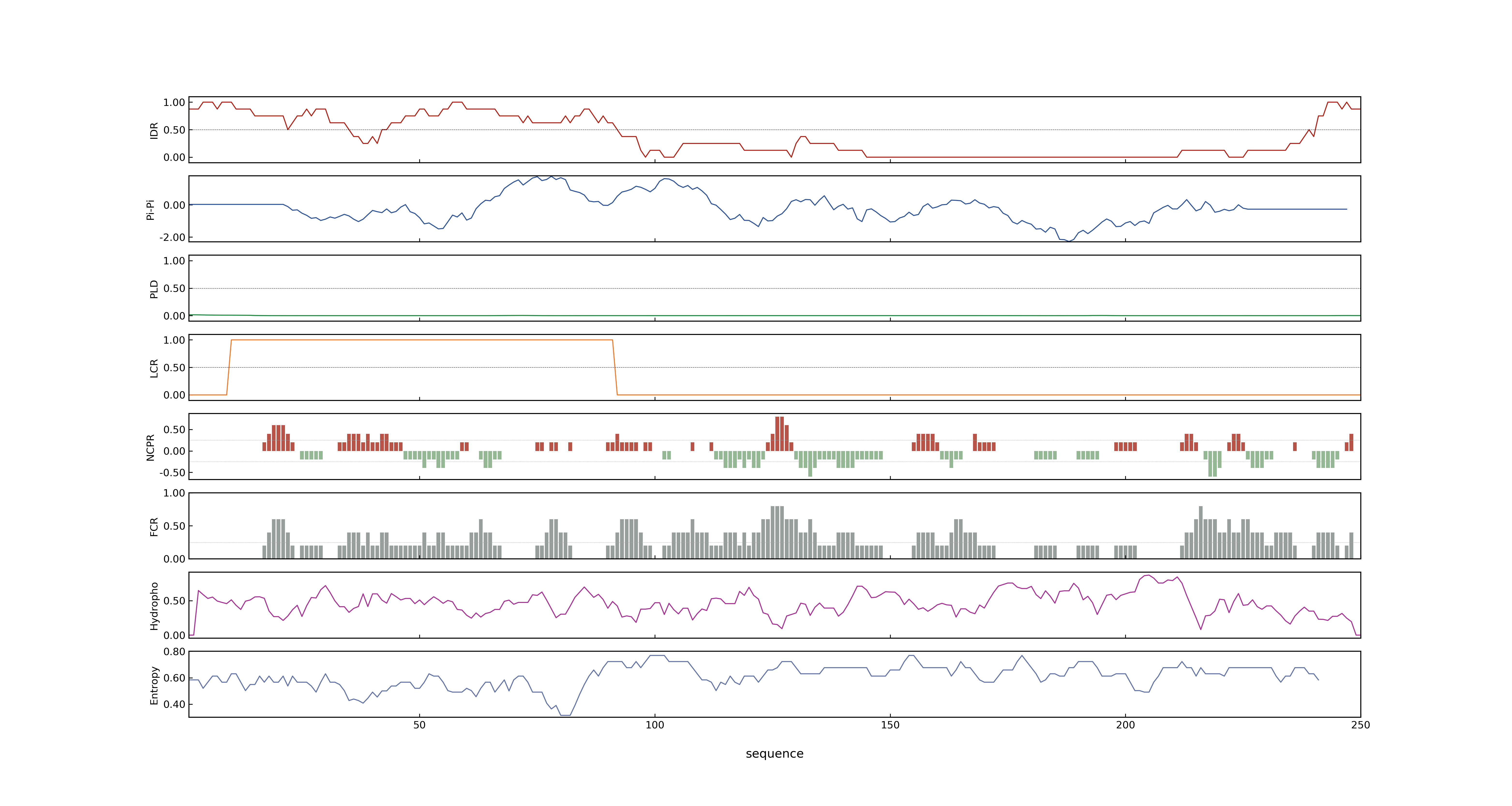
Task: Click the -0.50 tick on NCPR axis
Action: (172, 473)
